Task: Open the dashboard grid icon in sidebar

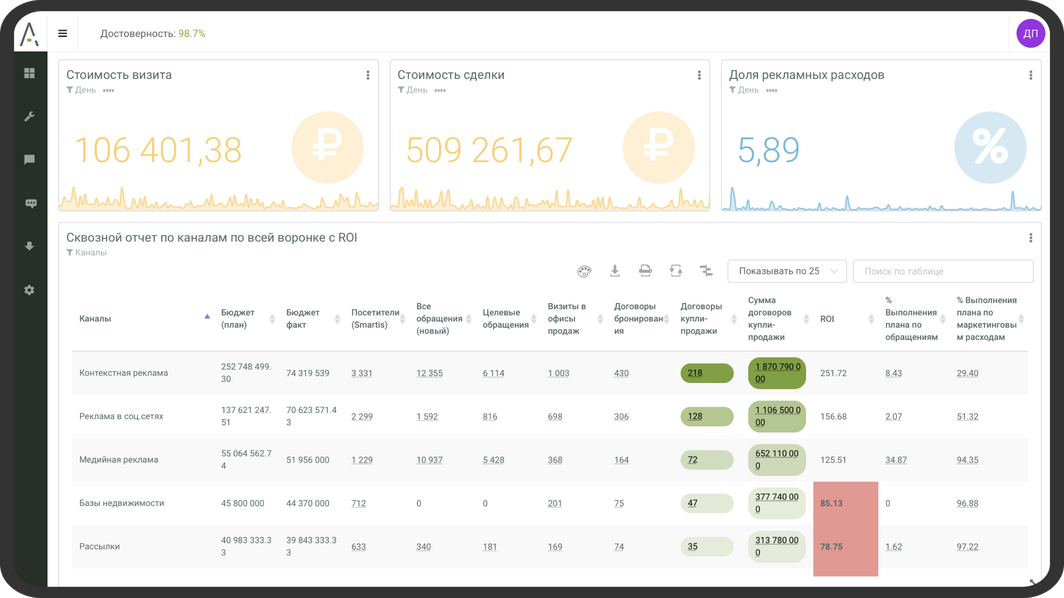Action: pyautogui.click(x=29, y=73)
